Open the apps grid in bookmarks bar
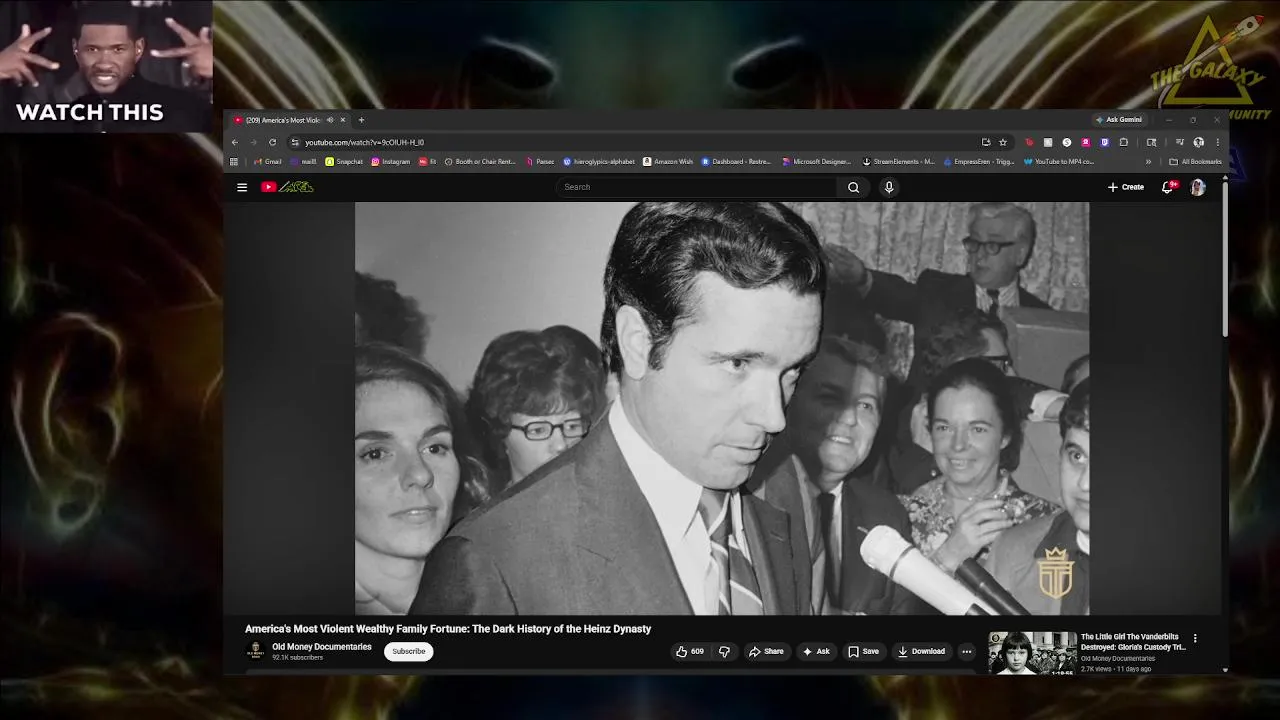Image resolution: width=1280 pixels, height=720 pixels. tap(234, 161)
